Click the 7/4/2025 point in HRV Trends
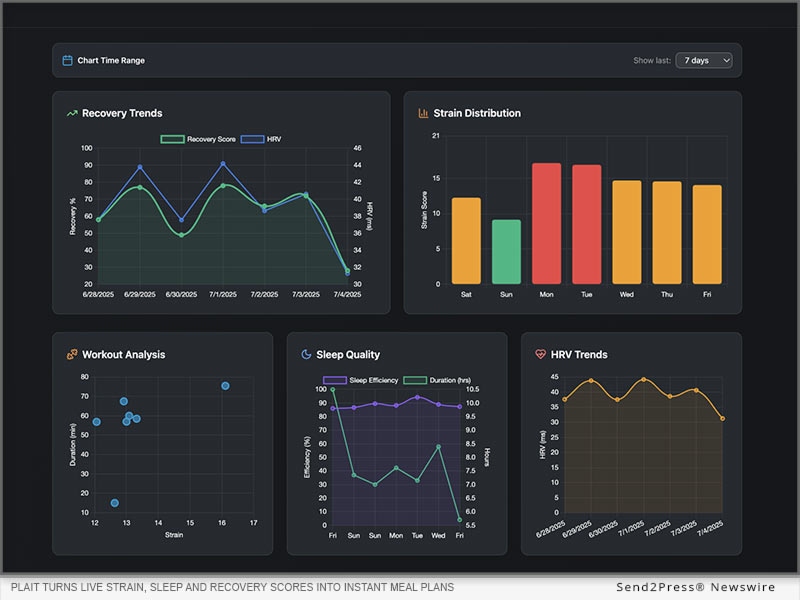Image resolution: width=800 pixels, height=600 pixels. click(722, 418)
